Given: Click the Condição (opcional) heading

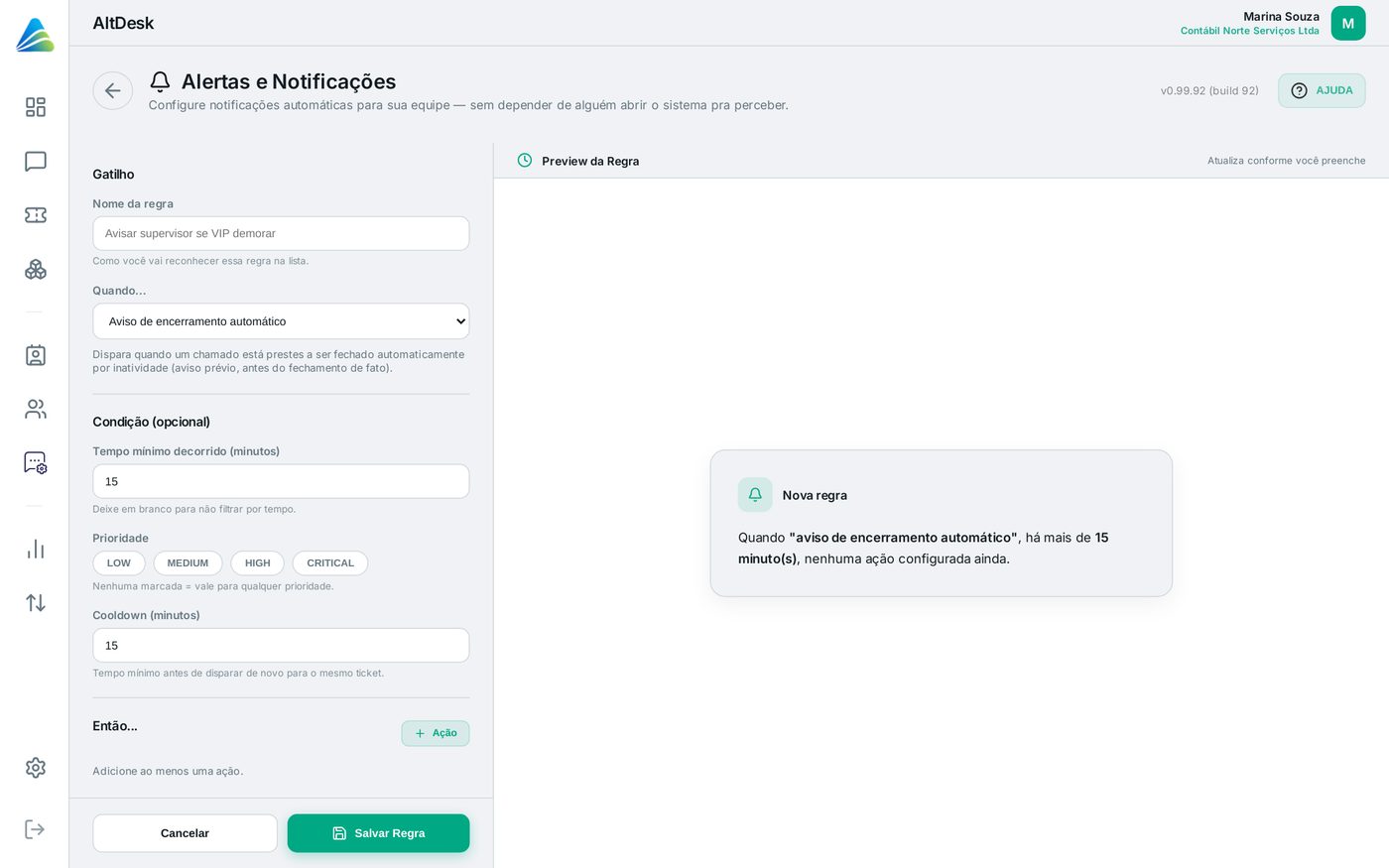Looking at the screenshot, I should (152, 422).
